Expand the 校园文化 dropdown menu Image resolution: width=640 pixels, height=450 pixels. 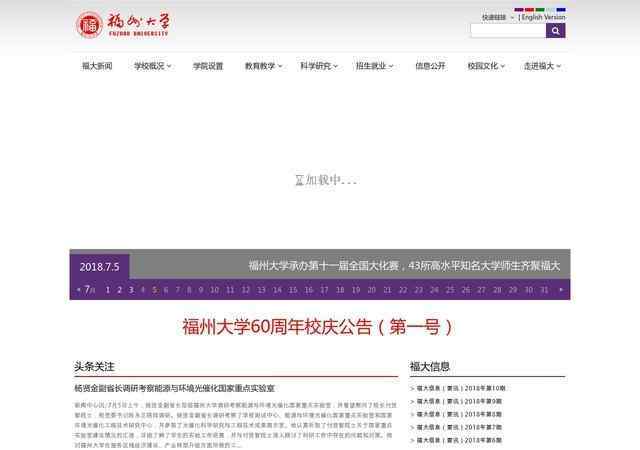point(486,66)
